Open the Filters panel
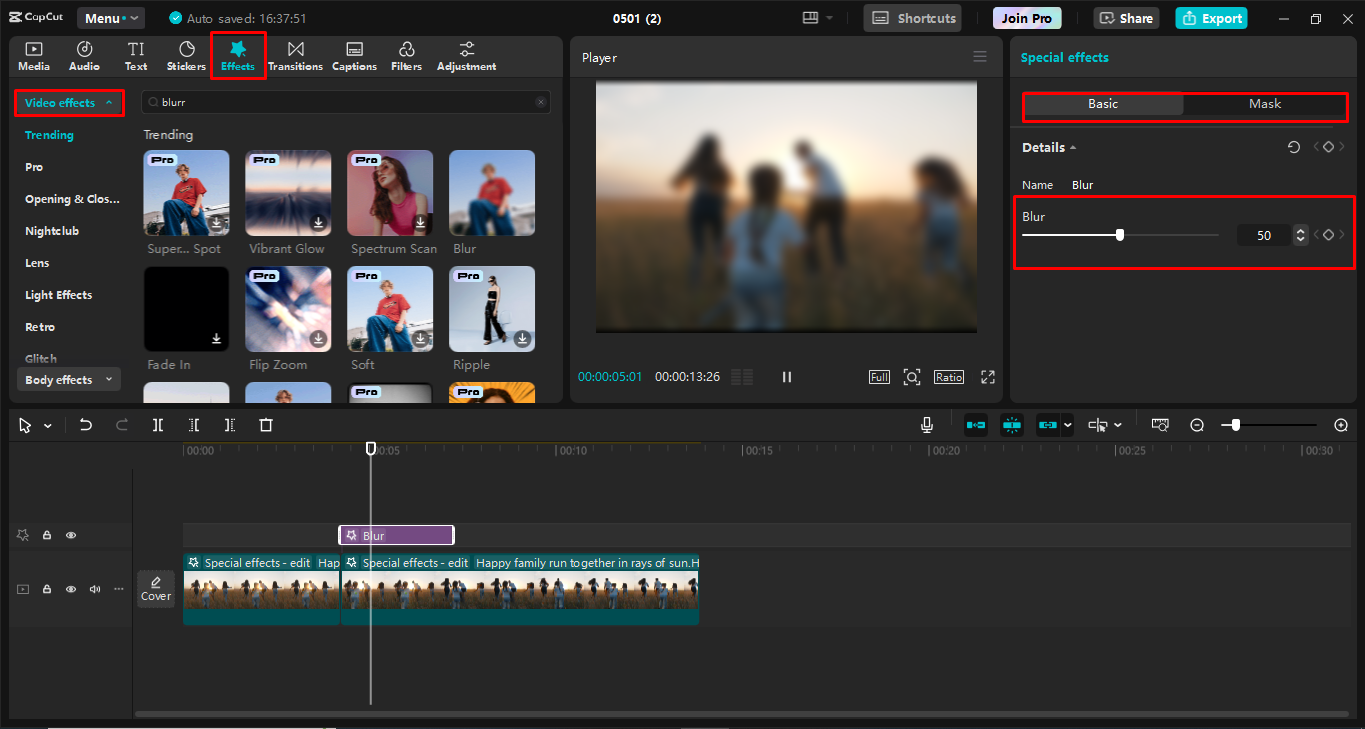Image resolution: width=1365 pixels, height=729 pixels. (x=406, y=55)
